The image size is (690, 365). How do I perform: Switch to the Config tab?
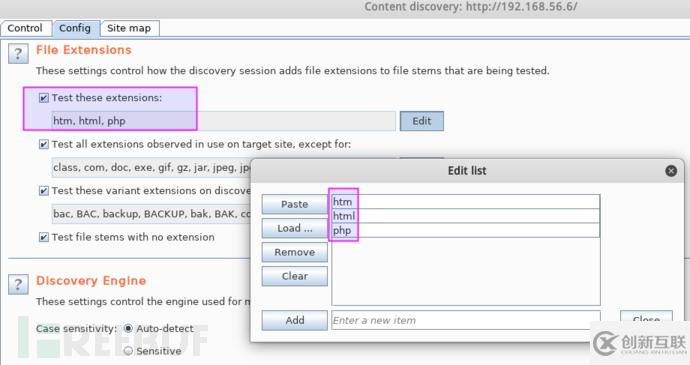(x=75, y=28)
